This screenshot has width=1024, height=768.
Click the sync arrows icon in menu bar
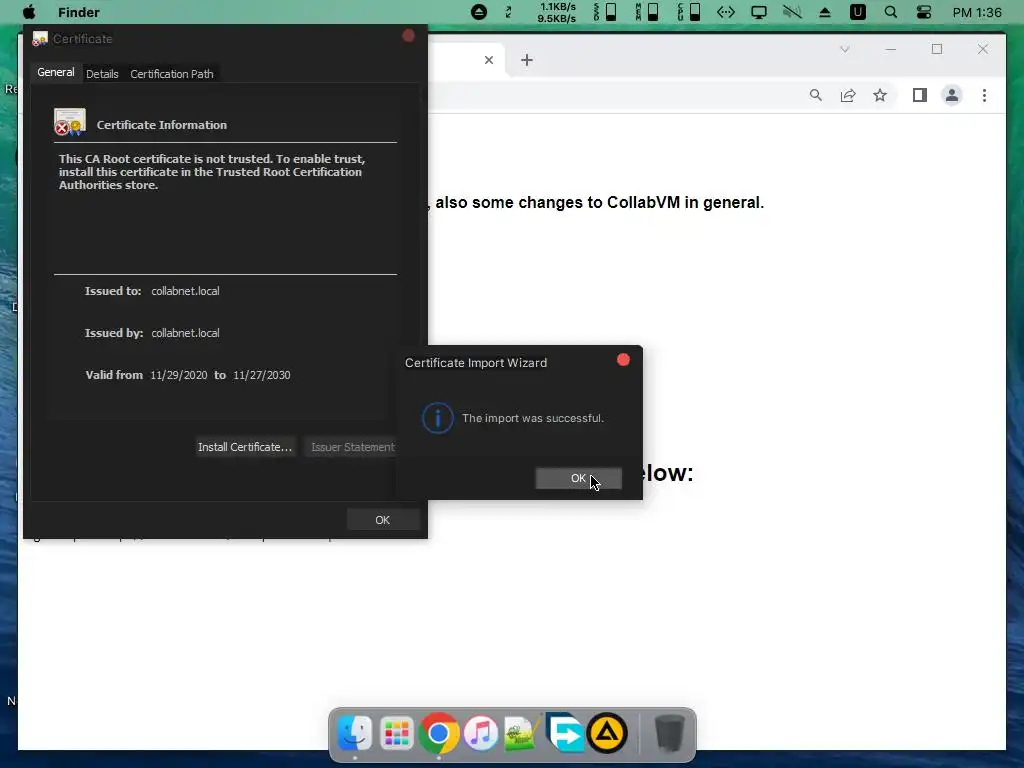(508, 12)
